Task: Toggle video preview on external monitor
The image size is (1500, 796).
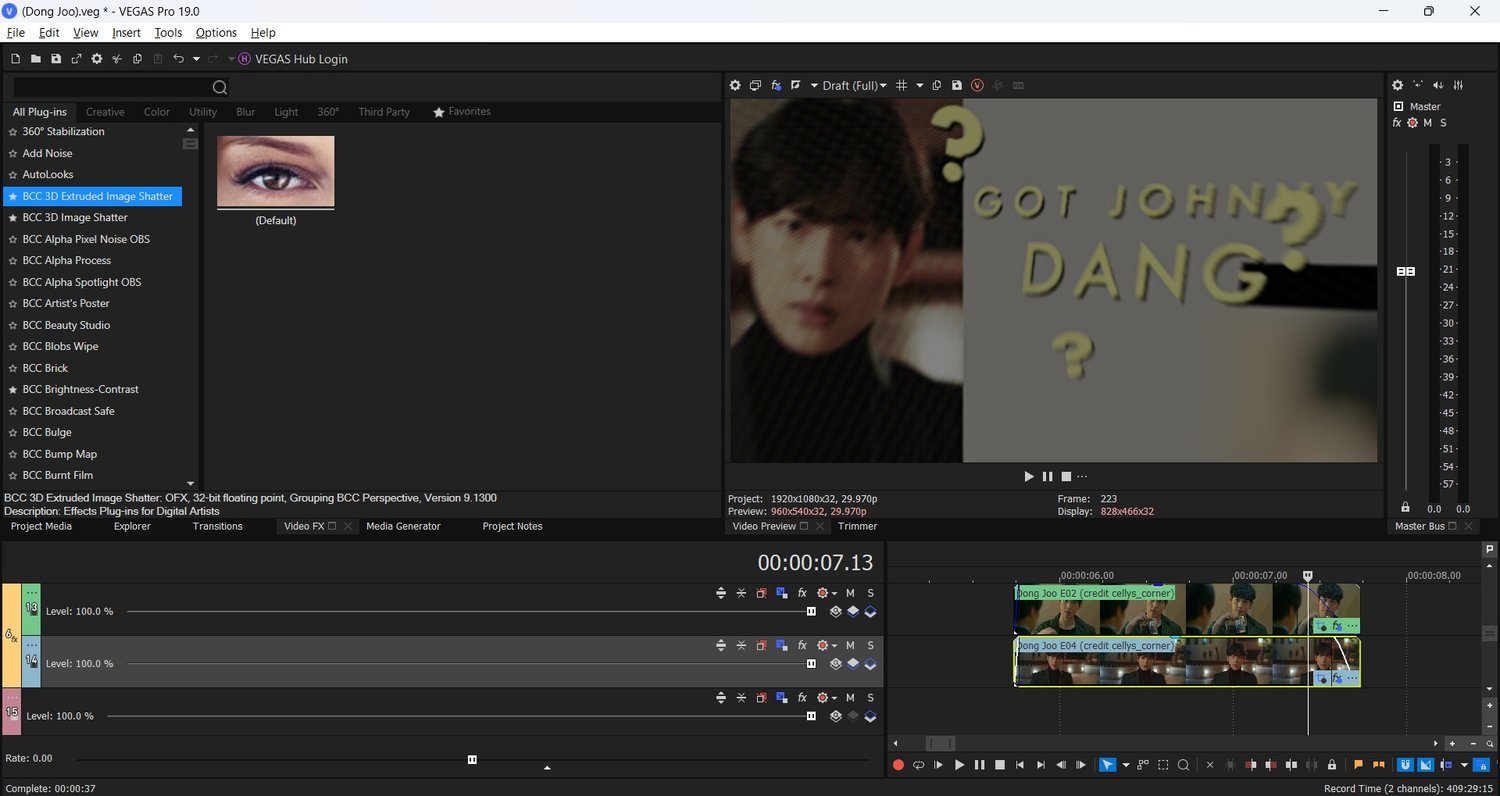Action: coord(756,86)
